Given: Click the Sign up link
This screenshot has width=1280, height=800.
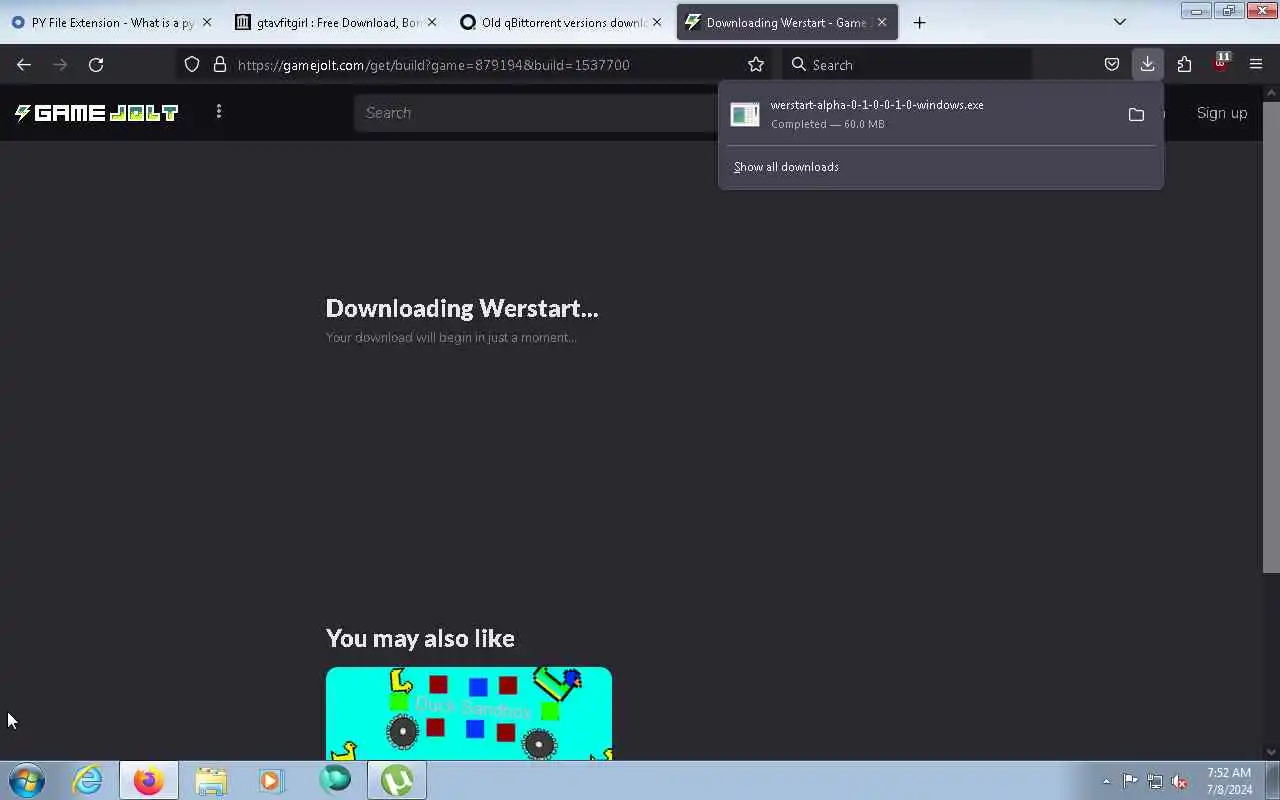Looking at the screenshot, I should click(1222, 113).
